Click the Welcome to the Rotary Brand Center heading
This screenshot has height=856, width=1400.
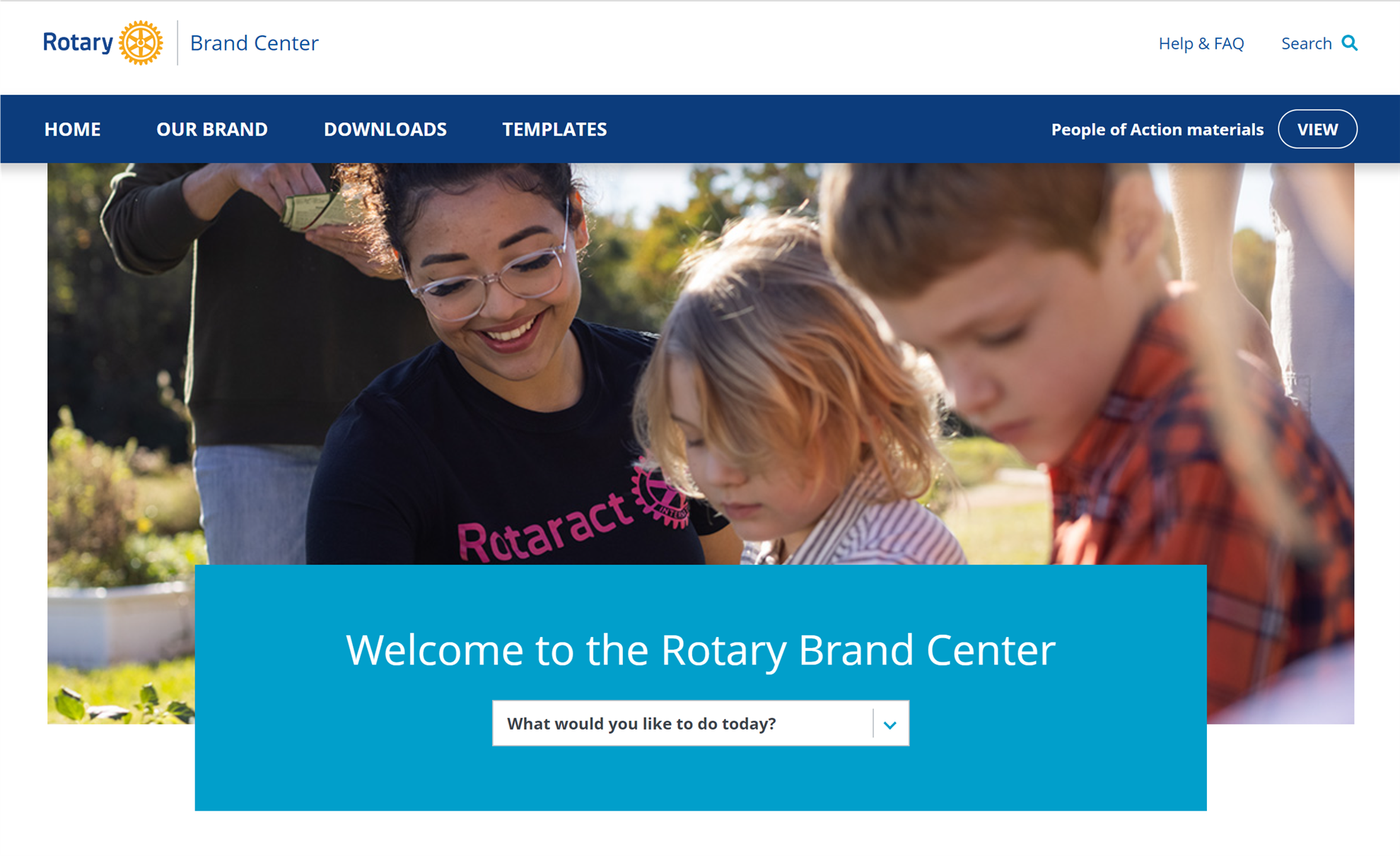point(700,650)
